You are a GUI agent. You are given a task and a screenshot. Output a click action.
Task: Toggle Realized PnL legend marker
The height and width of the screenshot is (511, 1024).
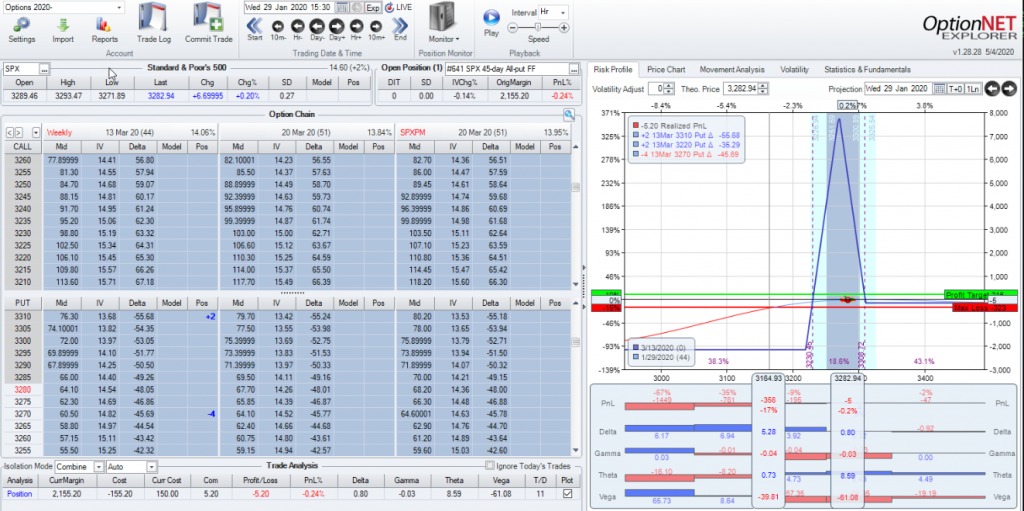pyautogui.click(x=636, y=125)
